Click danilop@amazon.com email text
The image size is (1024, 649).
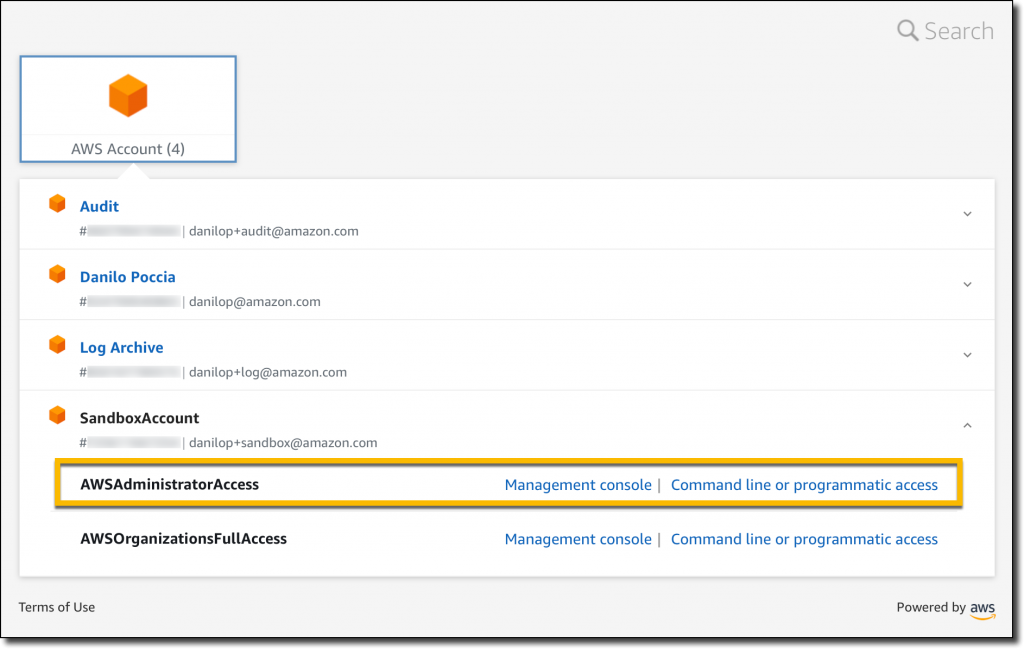click(255, 302)
